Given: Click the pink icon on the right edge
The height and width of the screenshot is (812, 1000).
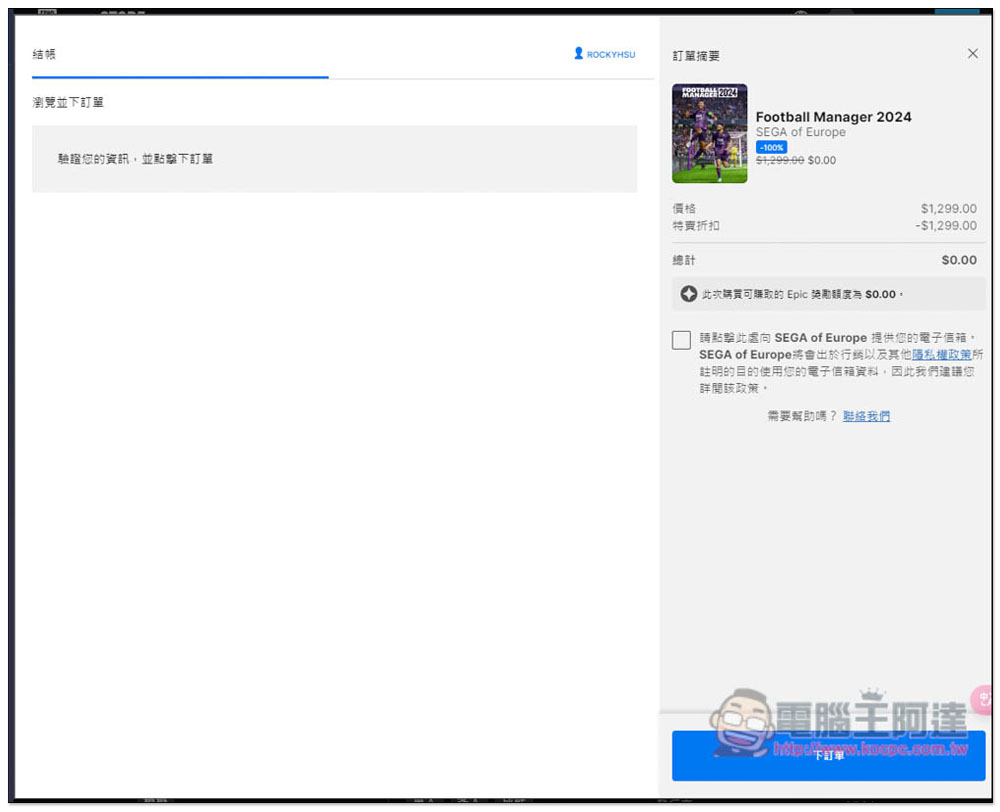Looking at the screenshot, I should tap(986, 698).
